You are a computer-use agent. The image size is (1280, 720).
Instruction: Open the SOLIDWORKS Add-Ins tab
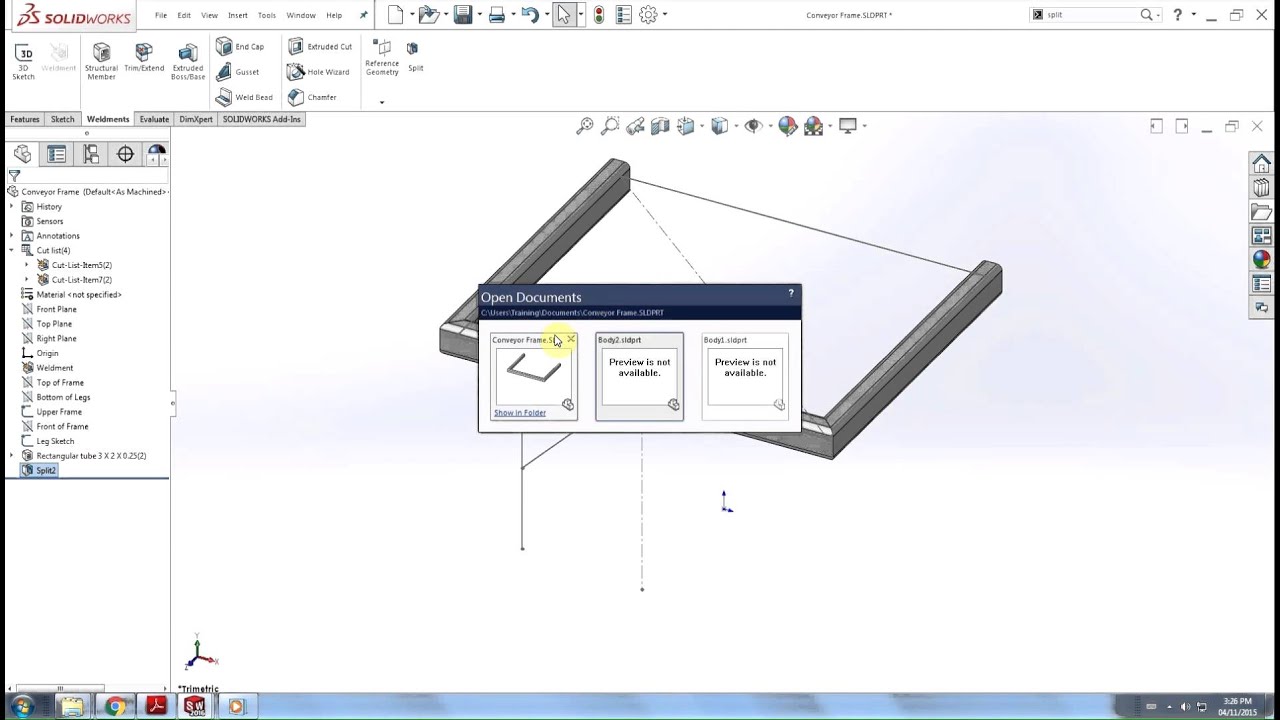coord(261,119)
